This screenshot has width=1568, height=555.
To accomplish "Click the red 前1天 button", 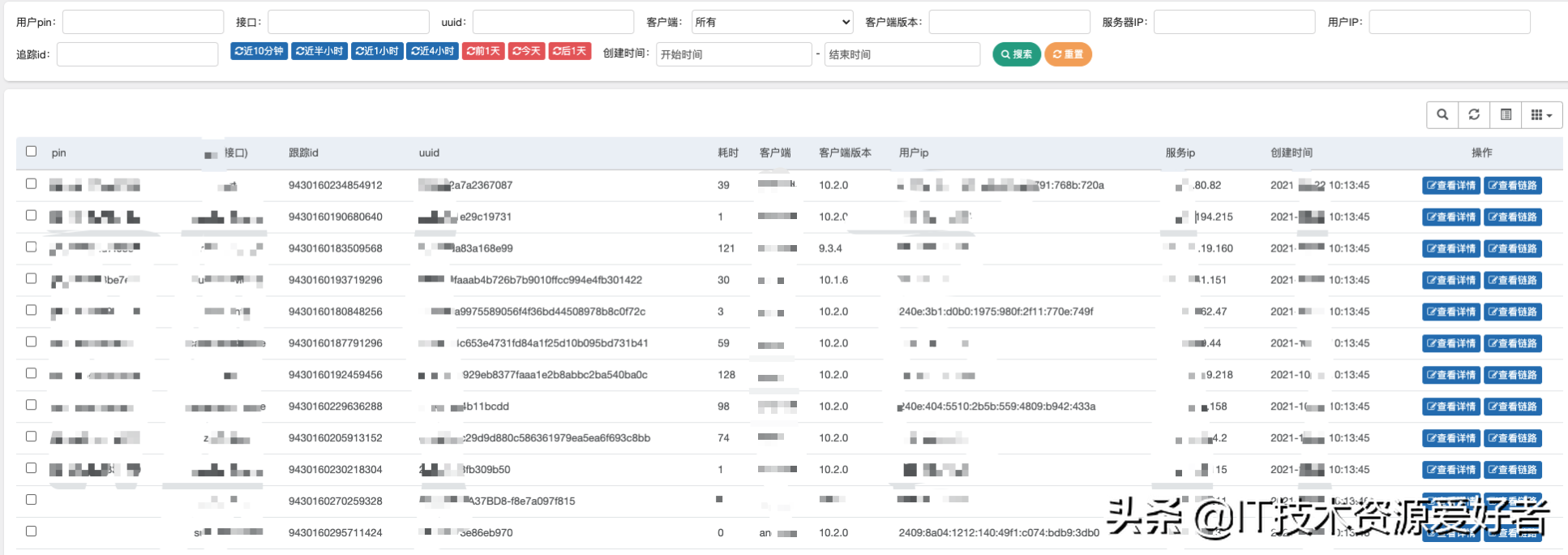I will pyautogui.click(x=483, y=51).
